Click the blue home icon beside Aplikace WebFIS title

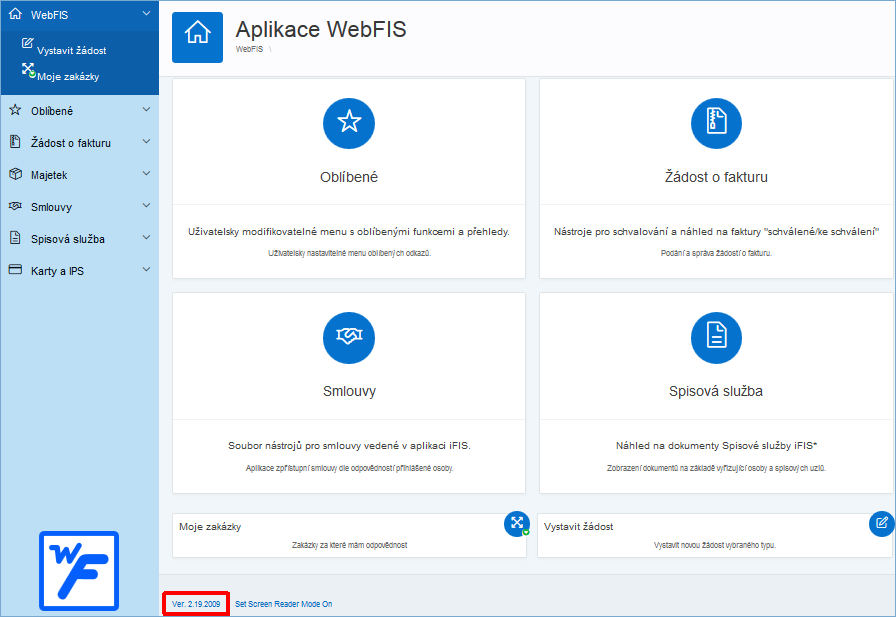click(197, 37)
